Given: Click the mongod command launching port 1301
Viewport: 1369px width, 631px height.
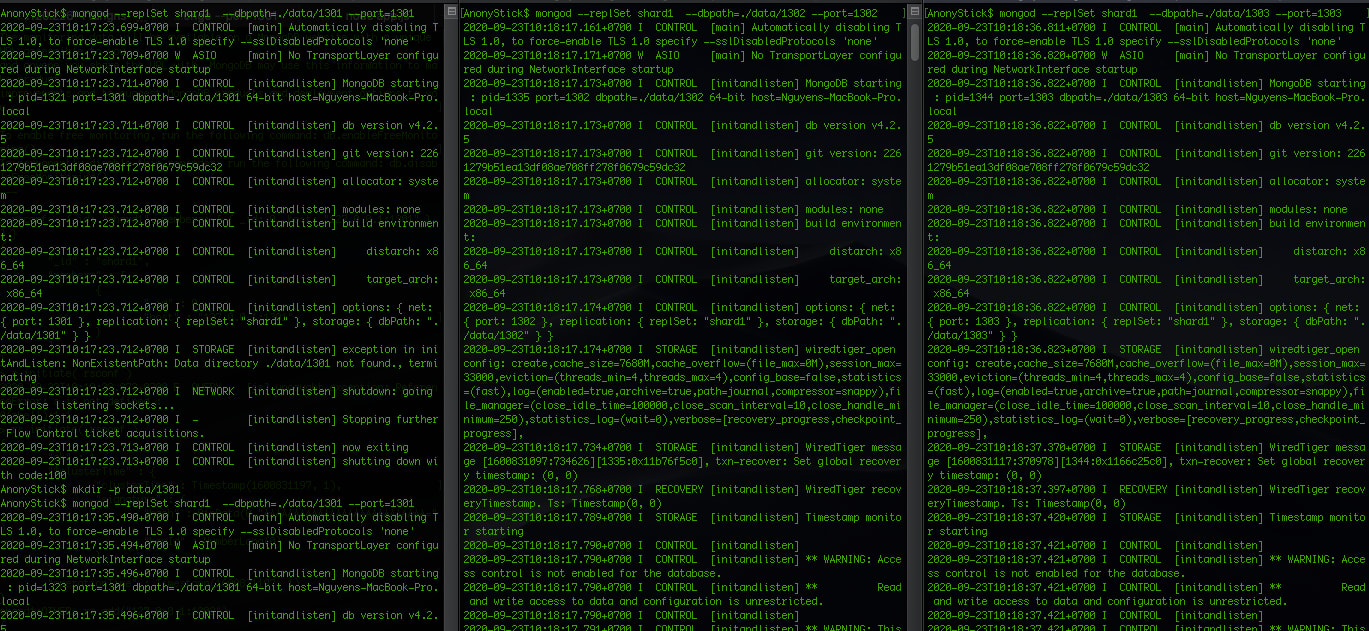Looking at the screenshot, I should (200, 12).
